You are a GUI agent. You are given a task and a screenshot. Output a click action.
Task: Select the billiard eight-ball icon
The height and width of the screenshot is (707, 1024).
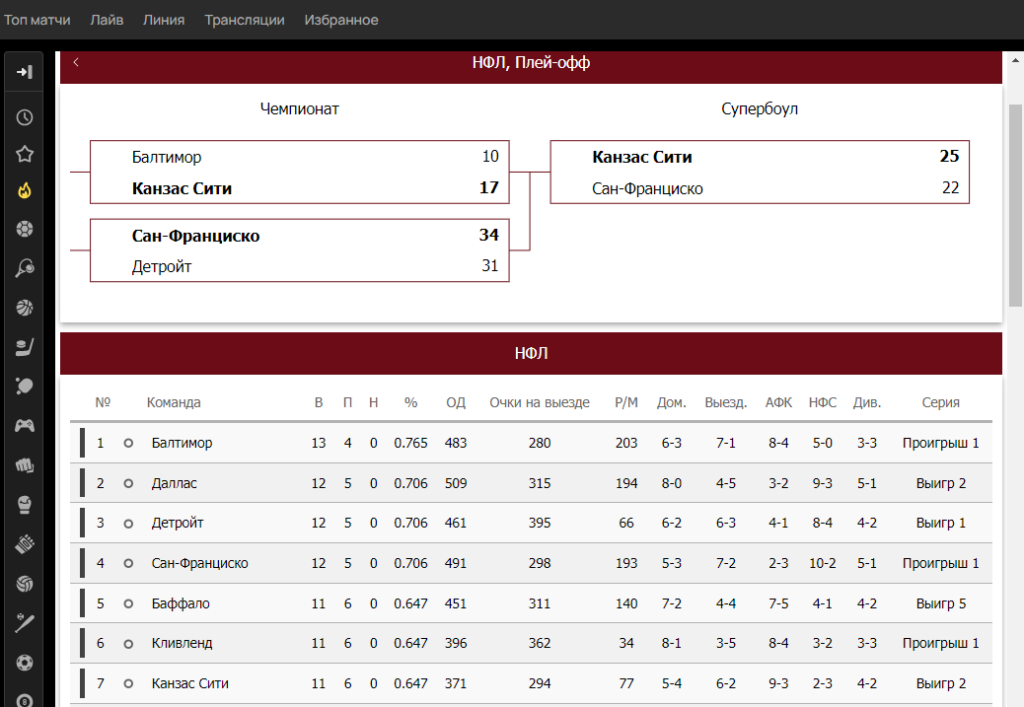24,700
